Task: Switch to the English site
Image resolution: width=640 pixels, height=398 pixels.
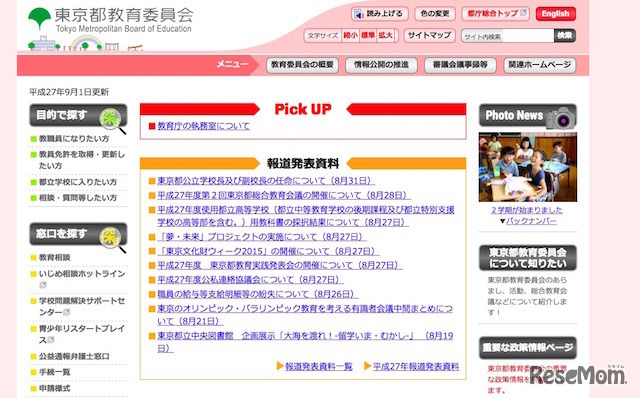Action: click(556, 14)
